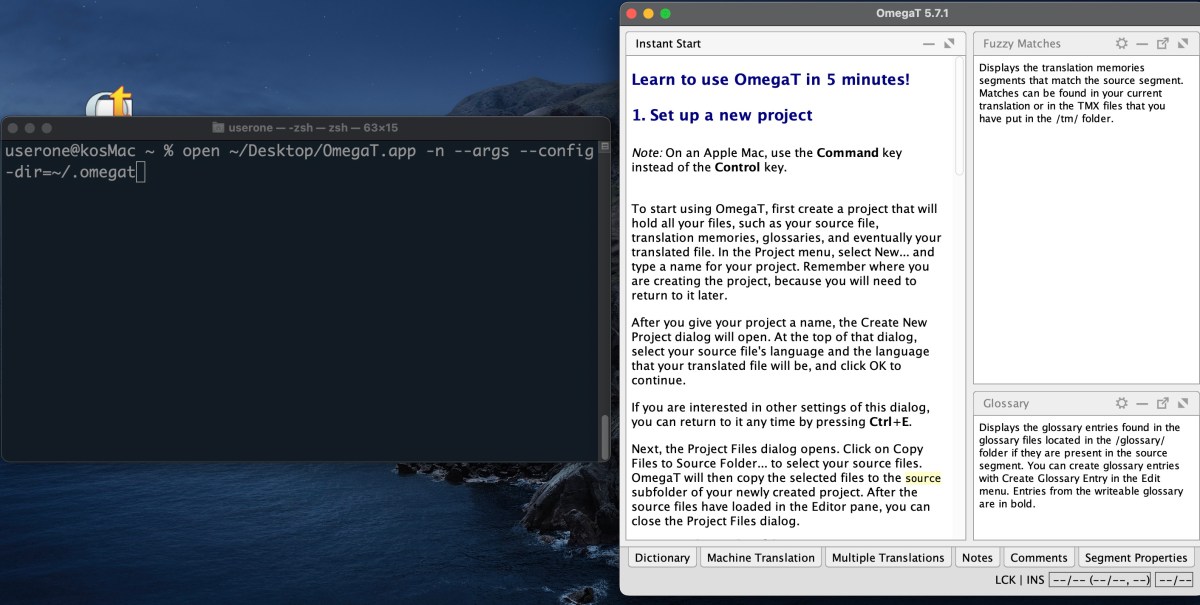Open Fuzzy Matches panel settings gear

1121,44
